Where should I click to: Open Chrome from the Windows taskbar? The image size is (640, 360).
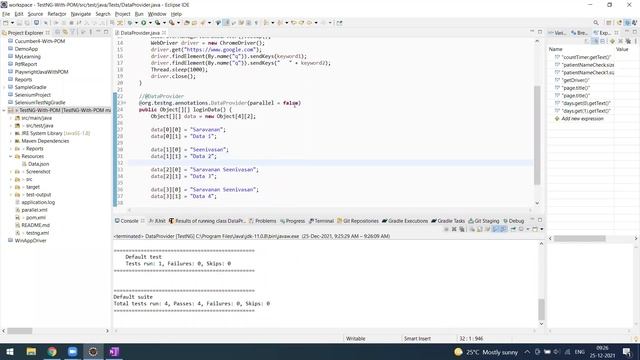click(x=52, y=352)
